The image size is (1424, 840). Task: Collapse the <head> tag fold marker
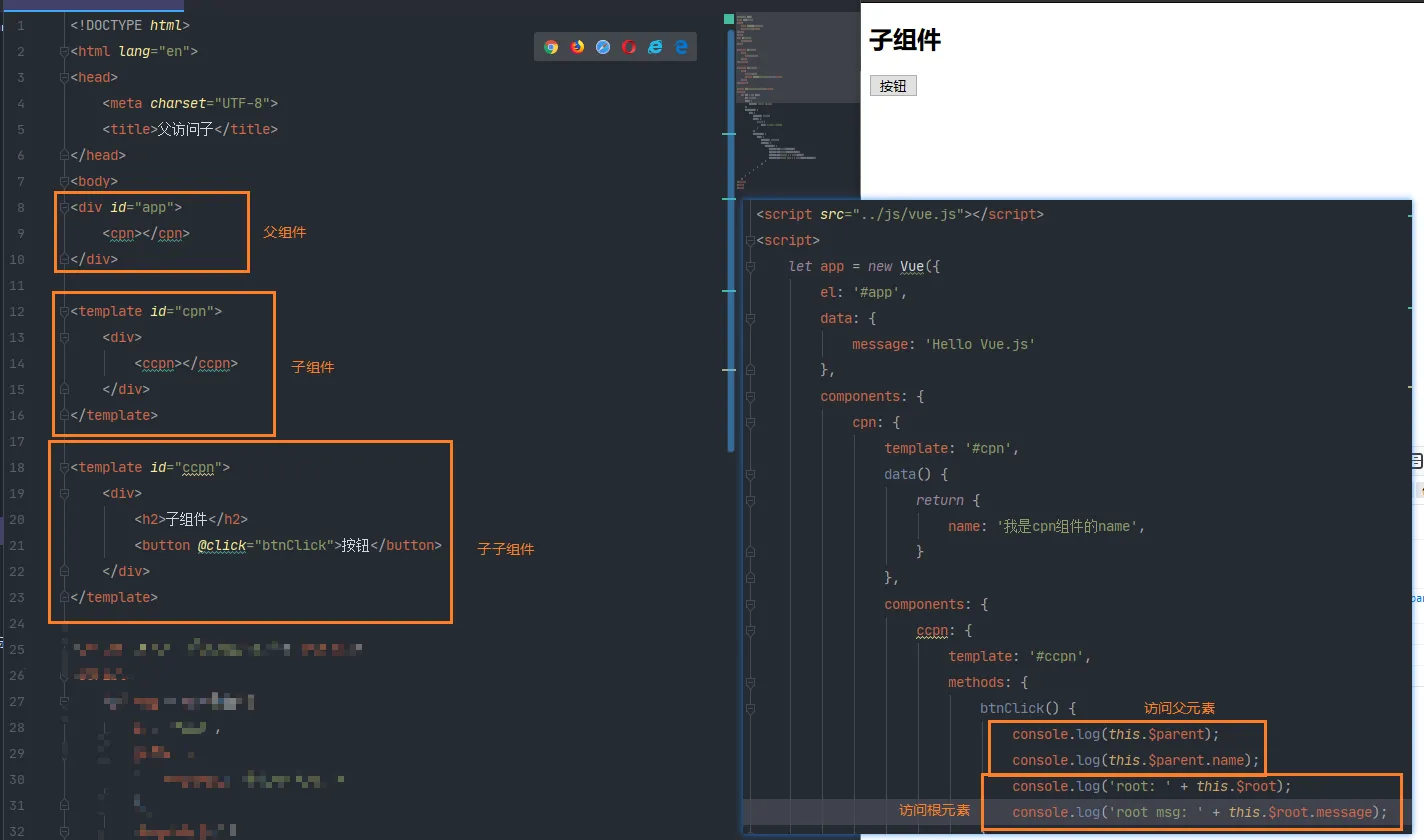[64, 77]
